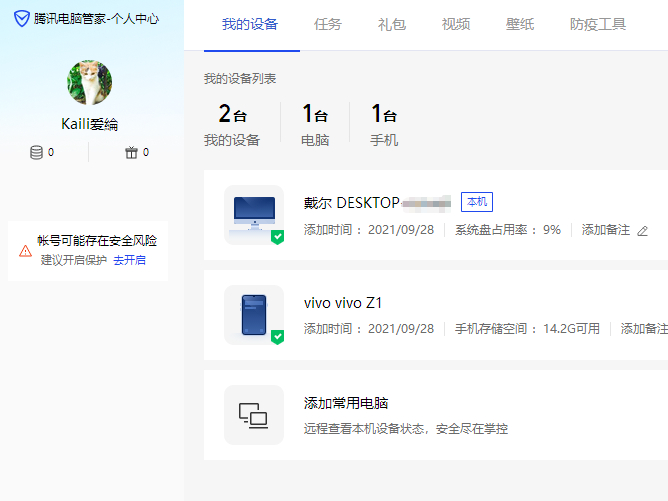Click the 添加时间 on the Dell DESKTOP row
Viewport: 668px width, 501px height.
(x=369, y=230)
